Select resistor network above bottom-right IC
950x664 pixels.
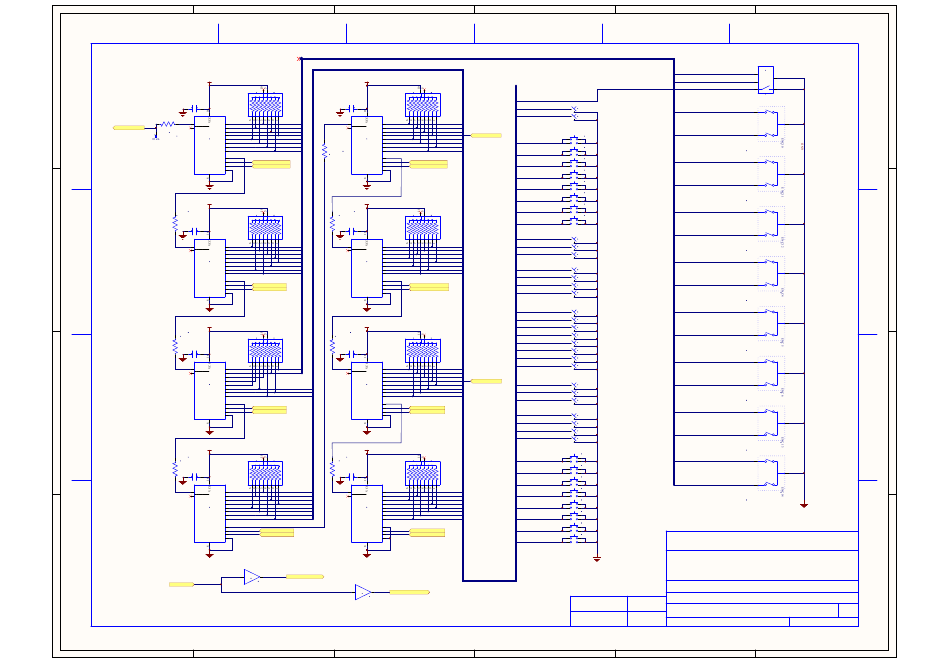coord(423,473)
